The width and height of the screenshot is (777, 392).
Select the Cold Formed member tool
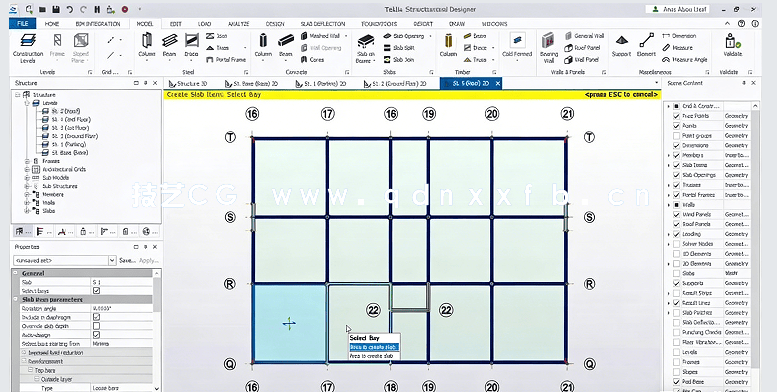click(517, 46)
